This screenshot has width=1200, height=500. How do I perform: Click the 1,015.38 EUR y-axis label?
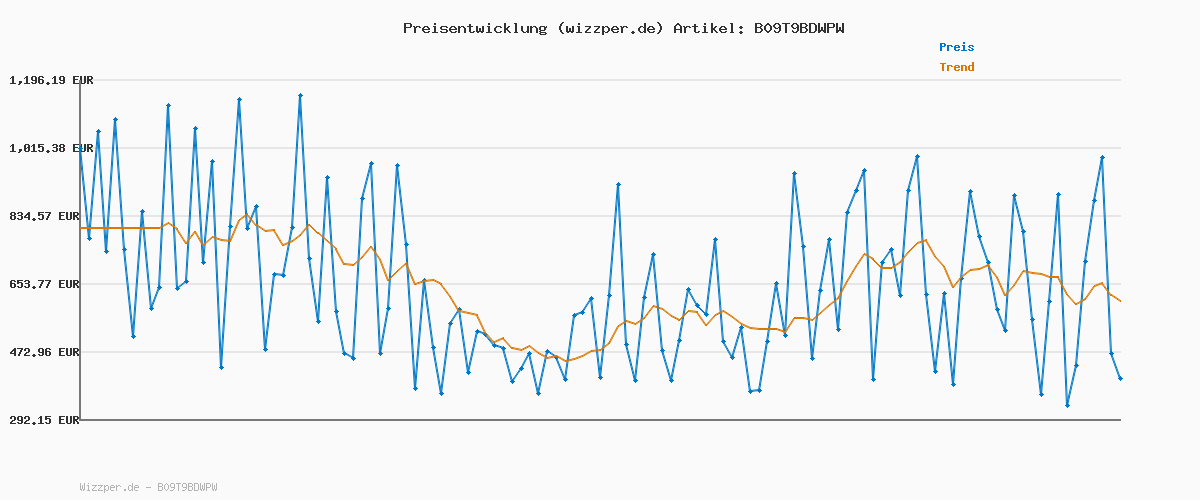51,148
